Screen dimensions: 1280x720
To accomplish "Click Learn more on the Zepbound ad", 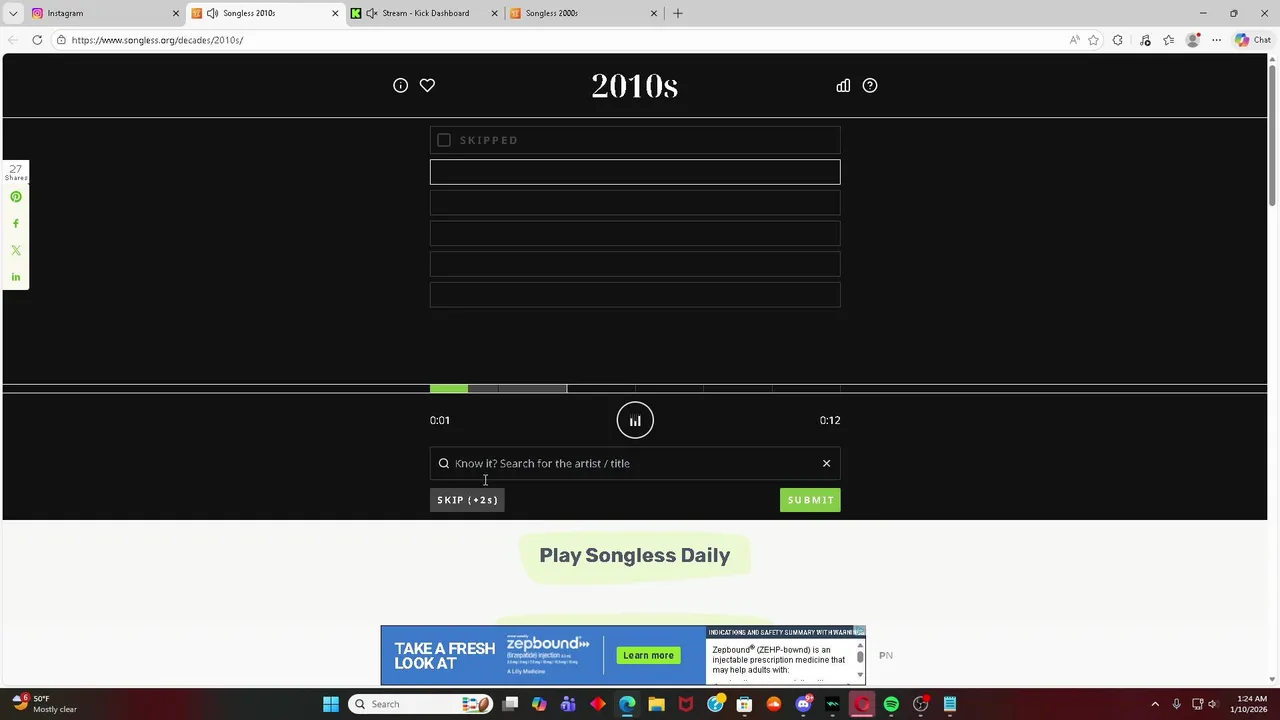I will (x=648, y=656).
